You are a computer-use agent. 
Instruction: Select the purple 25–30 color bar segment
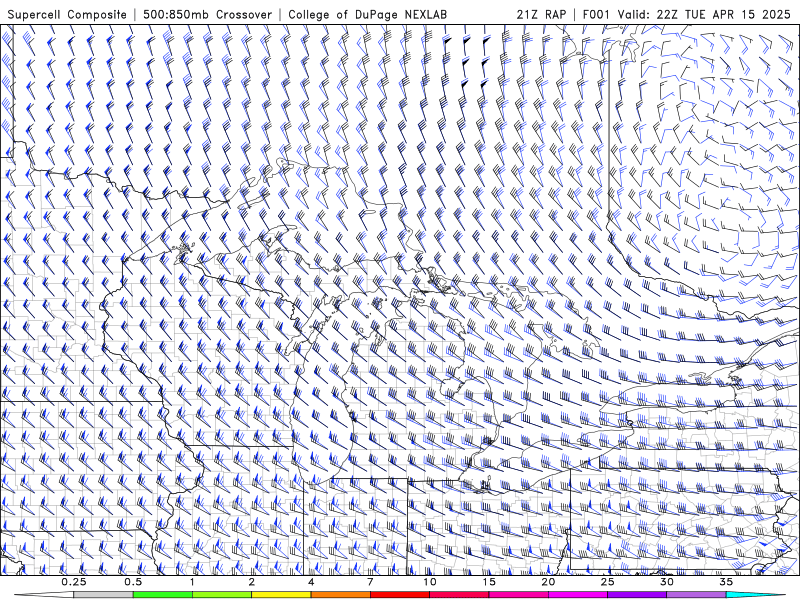click(637, 595)
